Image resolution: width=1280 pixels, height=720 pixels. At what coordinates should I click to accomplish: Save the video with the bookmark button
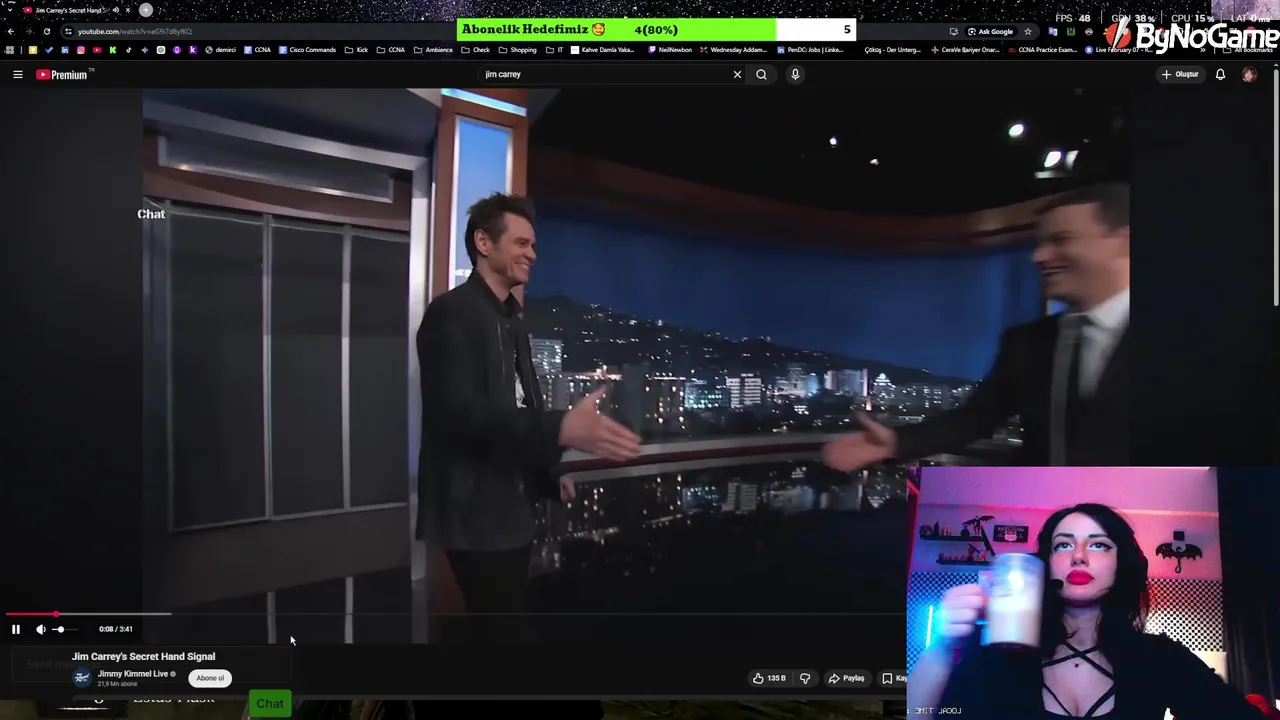[x=893, y=678]
